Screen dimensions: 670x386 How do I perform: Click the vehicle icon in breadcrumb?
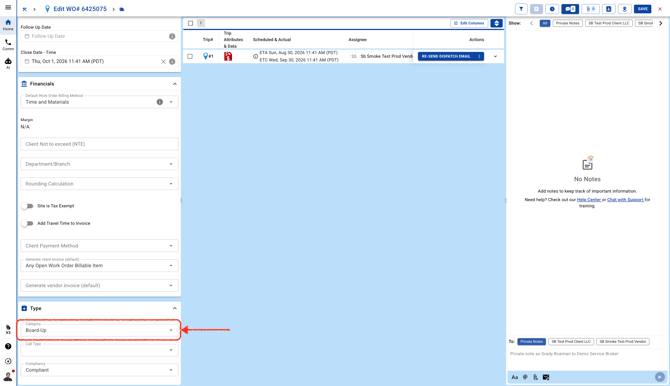coord(122,9)
